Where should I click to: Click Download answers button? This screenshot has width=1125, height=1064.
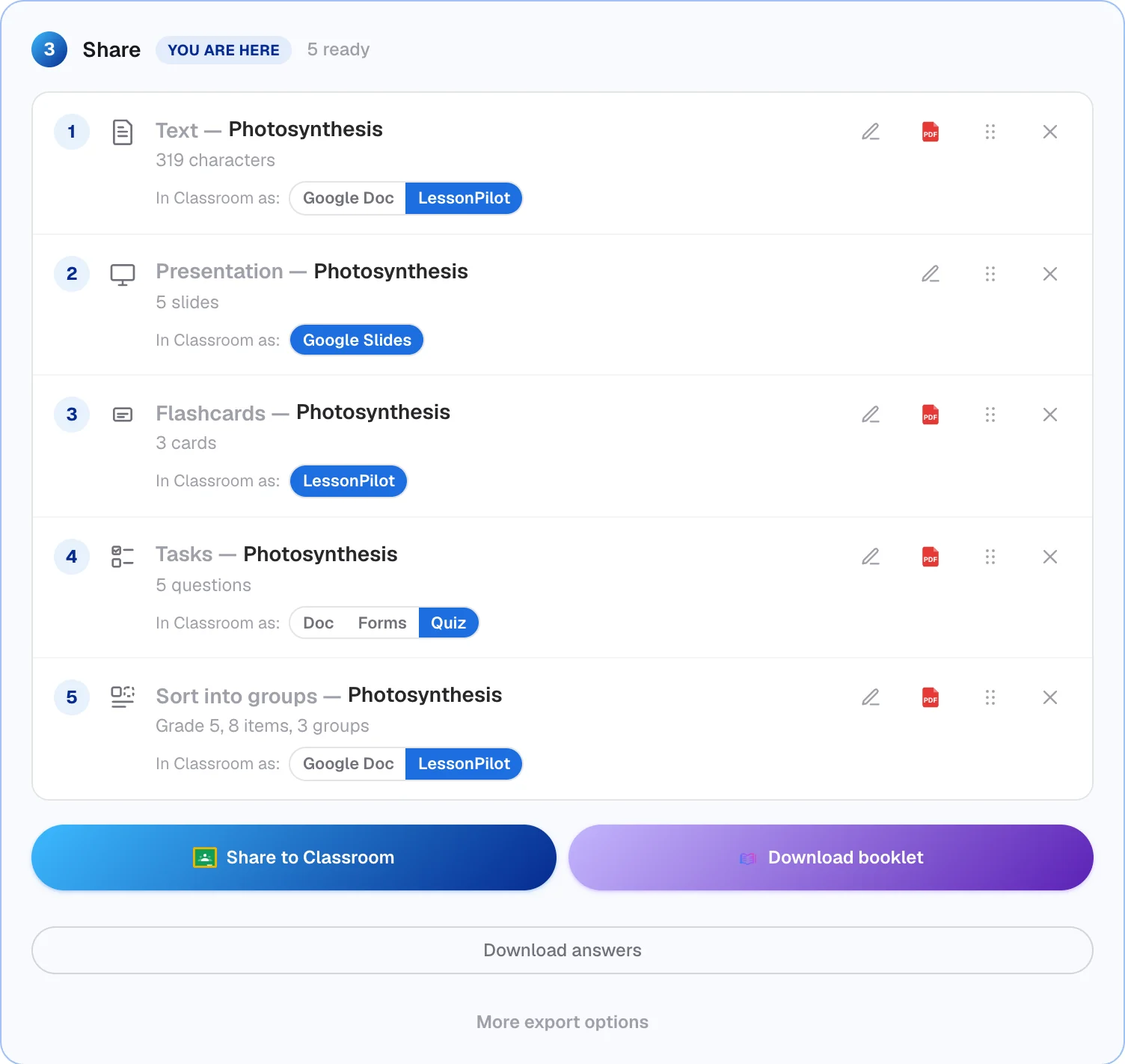(x=562, y=950)
